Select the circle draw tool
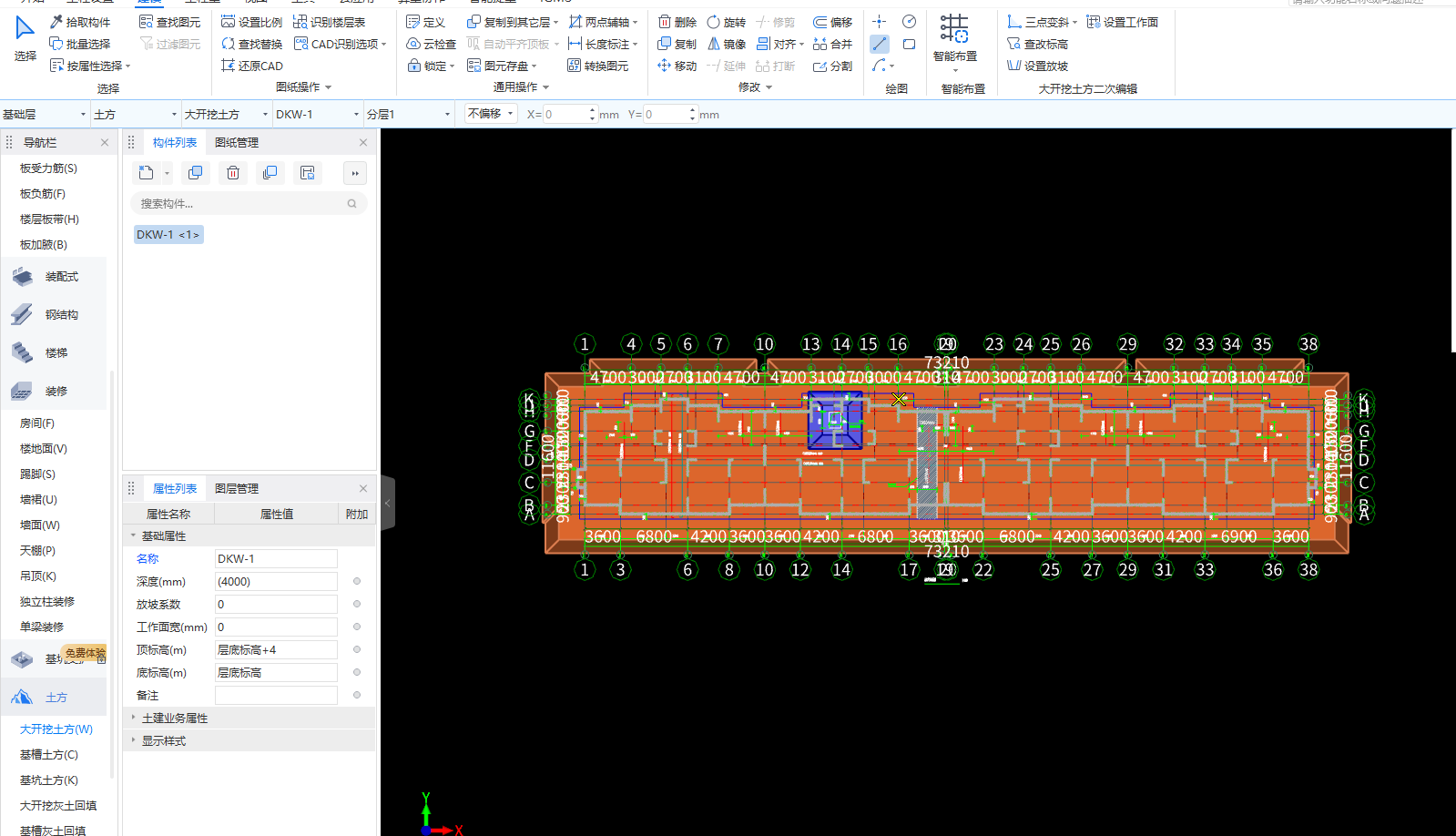1456x836 pixels. coord(909,21)
